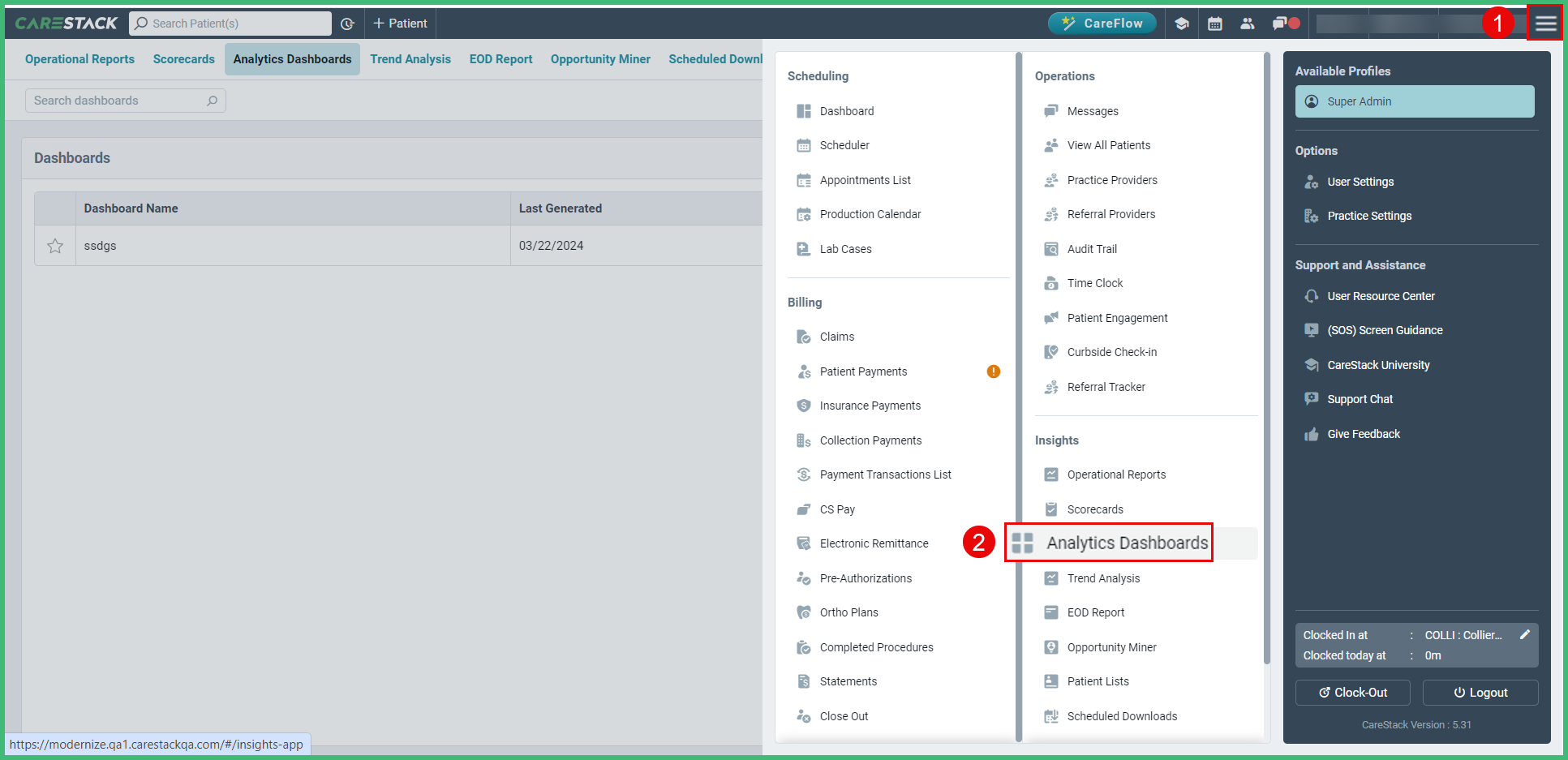Image resolution: width=1568 pixels, height=760 pixels.
Task: Open the EOD Report tab
Action: click(500, 58)
